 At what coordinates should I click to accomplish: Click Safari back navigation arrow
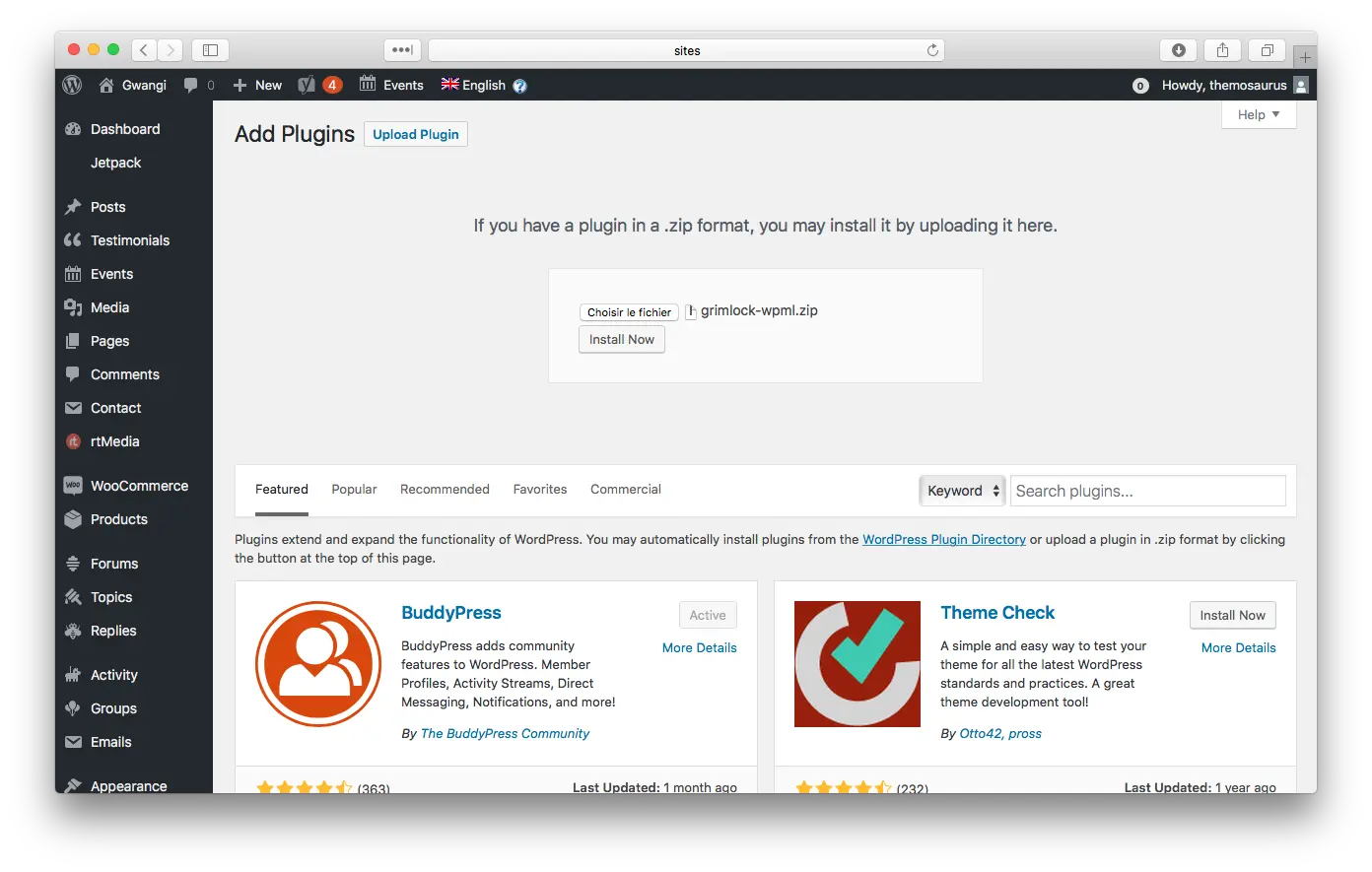[144, 49]
